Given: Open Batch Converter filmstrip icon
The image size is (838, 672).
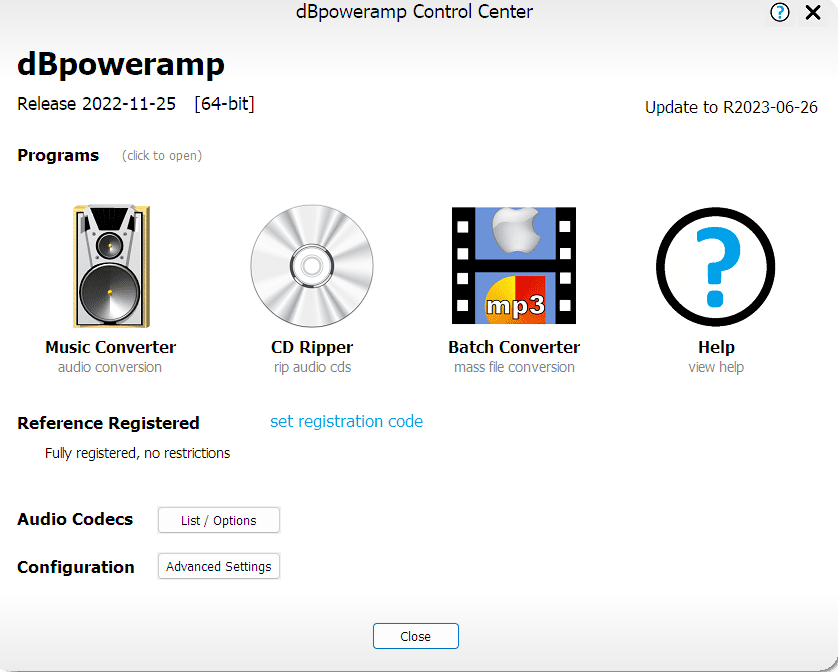Looking at the screenshot, I should point(513,265).
